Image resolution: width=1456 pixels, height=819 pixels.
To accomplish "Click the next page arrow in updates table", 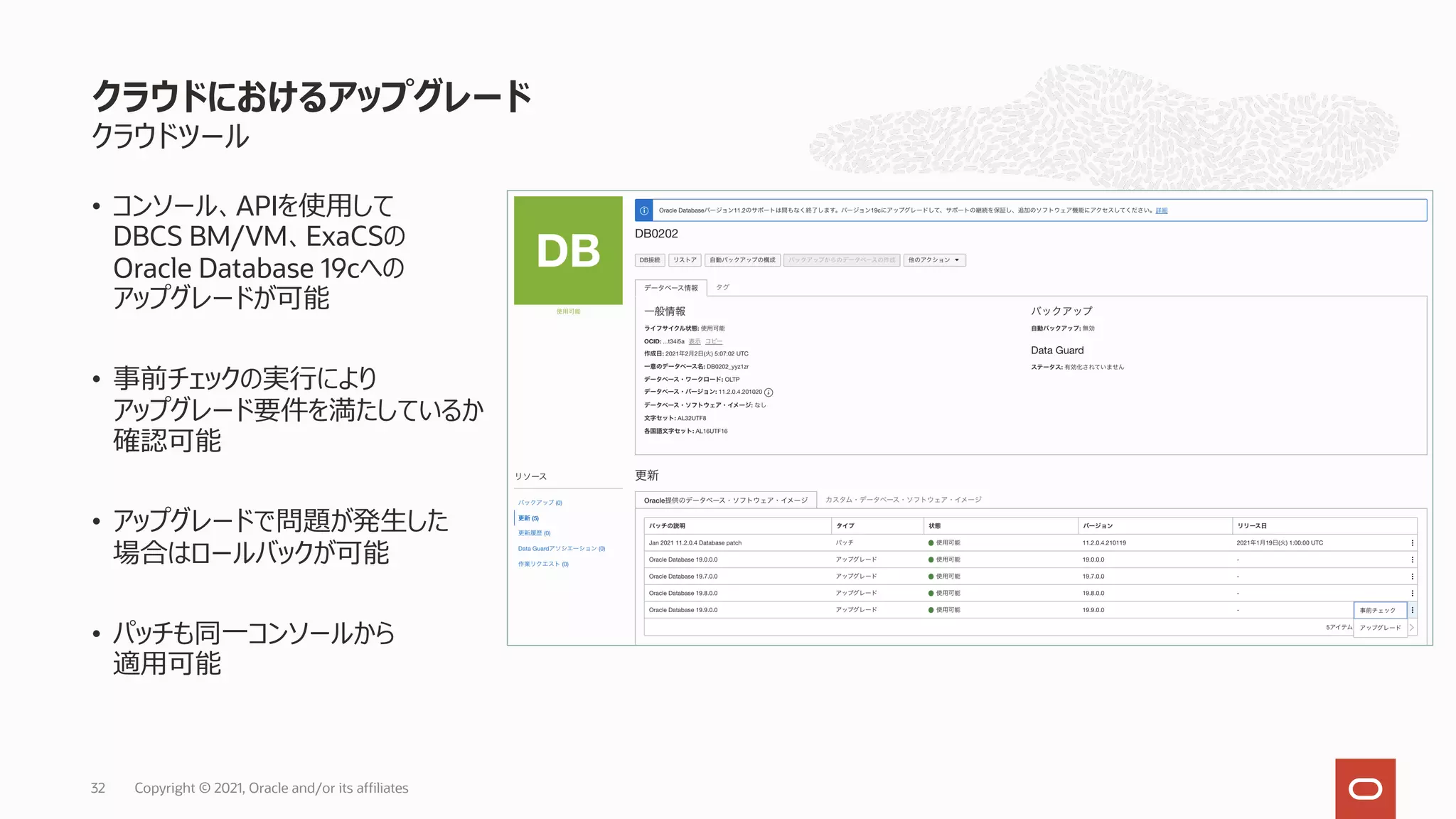I will point(1412,628).
